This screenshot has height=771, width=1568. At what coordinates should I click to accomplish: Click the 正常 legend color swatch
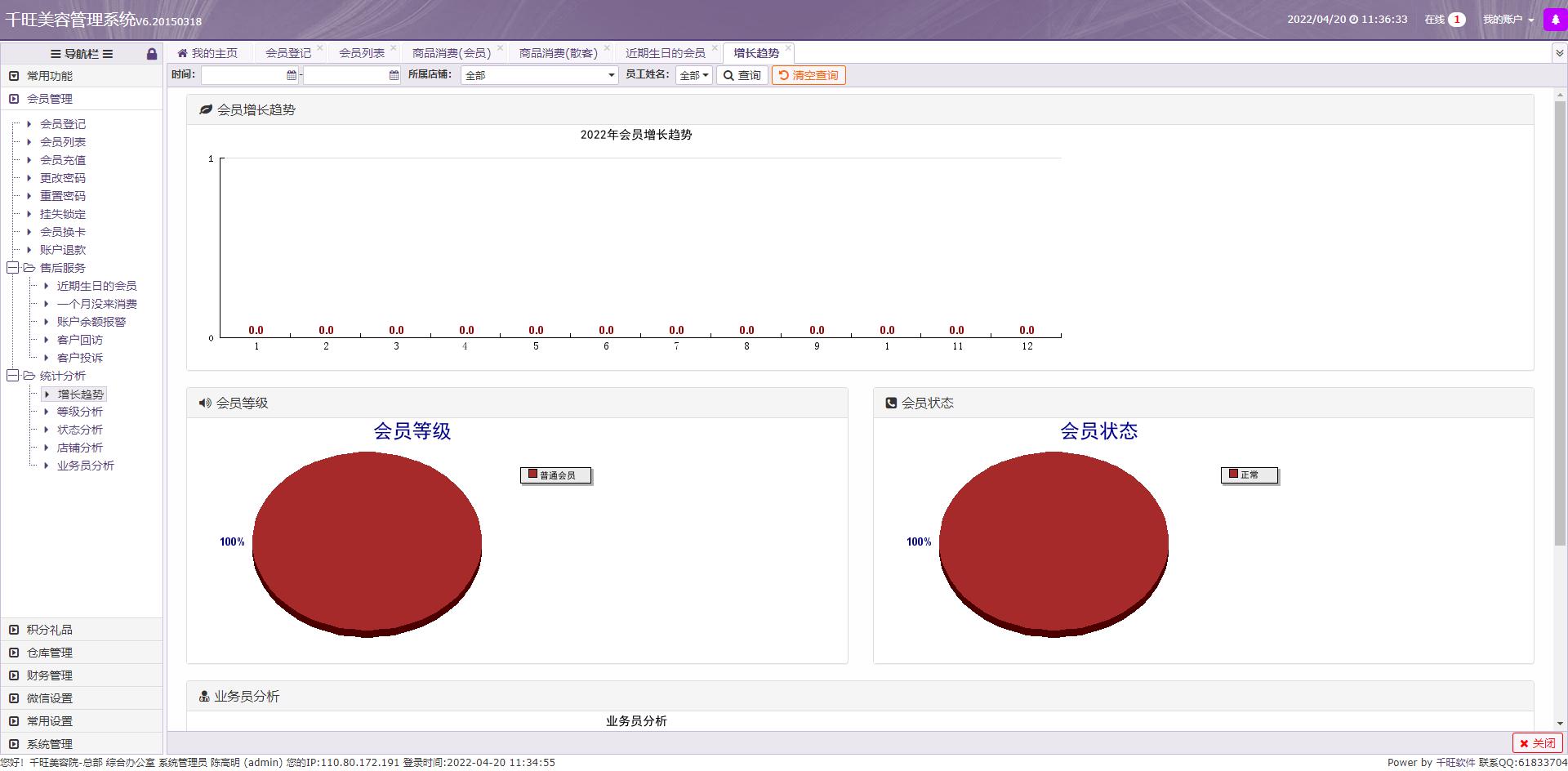pyautogui.click(x=1233, y=474)
